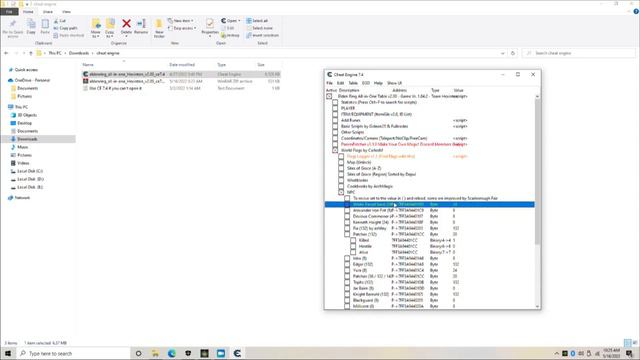Collapse the NPC group checkbox
Viewport: 640px width, 360px height.
(341, 192)
